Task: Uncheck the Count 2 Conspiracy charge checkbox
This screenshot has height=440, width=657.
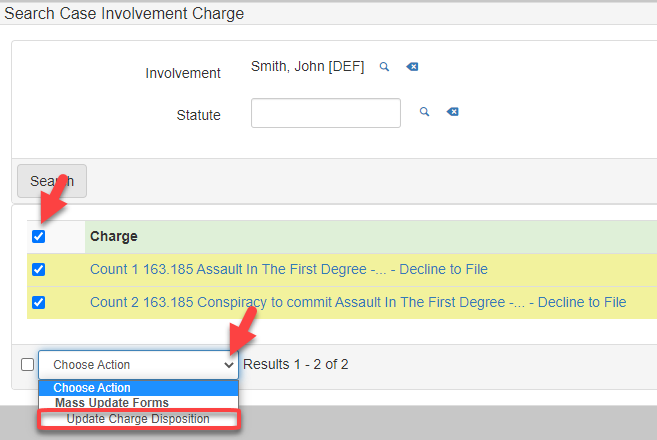Action: click(39, 302)
